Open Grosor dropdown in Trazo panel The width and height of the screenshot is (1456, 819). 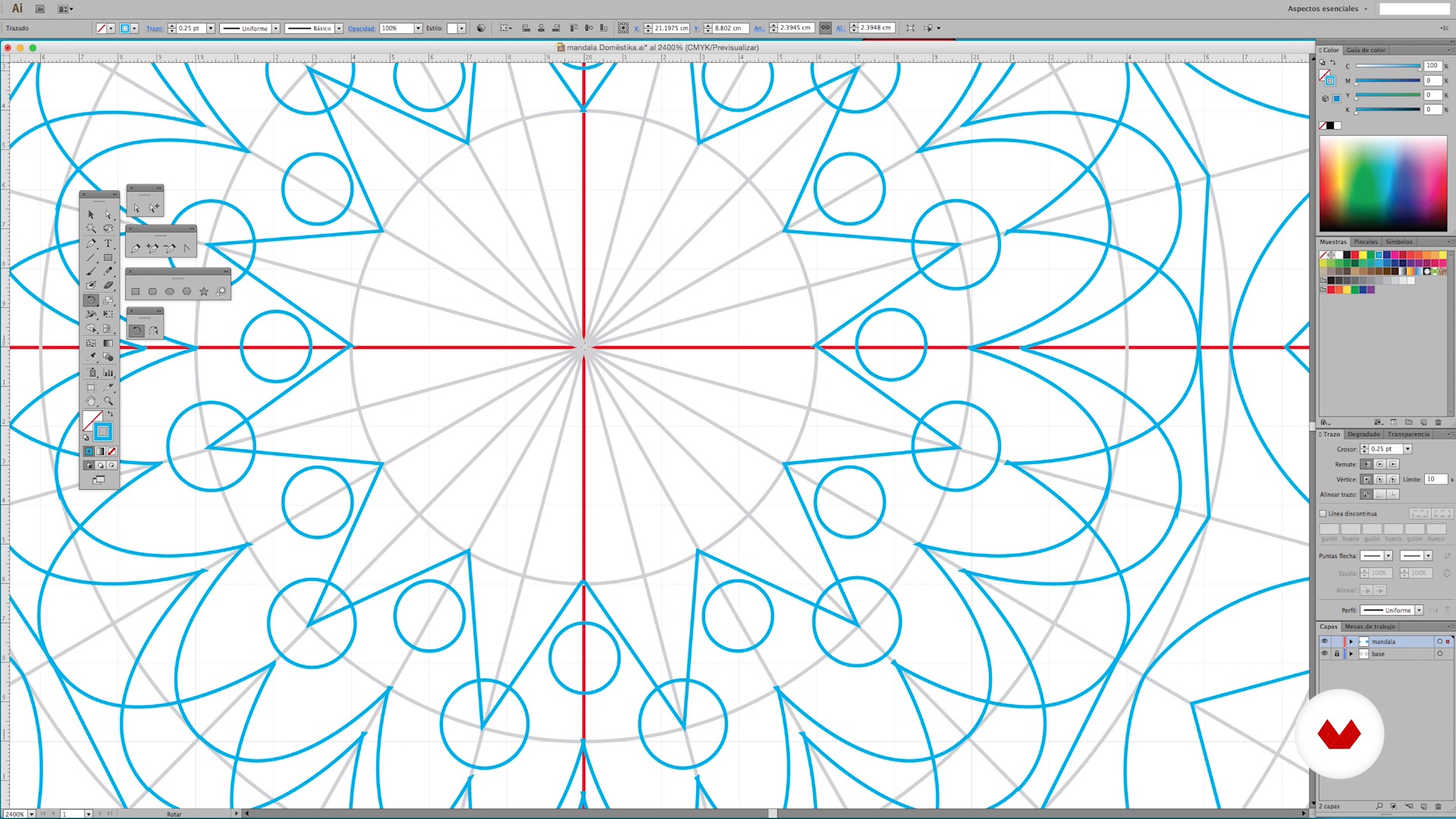[x=1407, y=449]
